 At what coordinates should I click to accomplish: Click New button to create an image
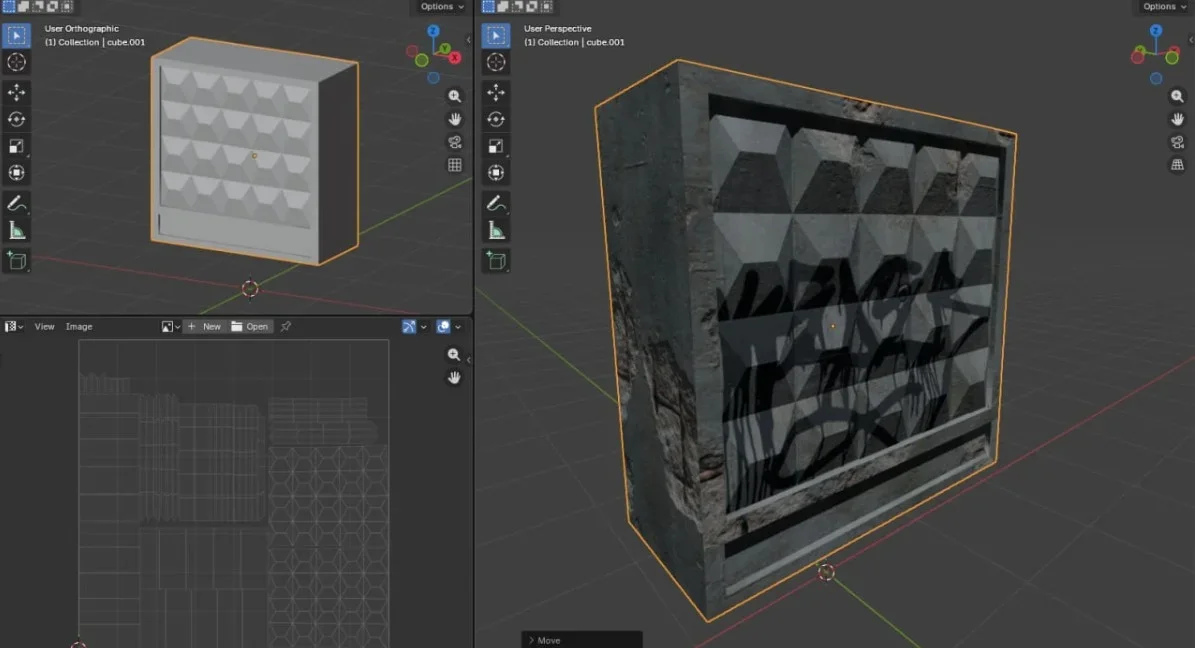[205, 327]
